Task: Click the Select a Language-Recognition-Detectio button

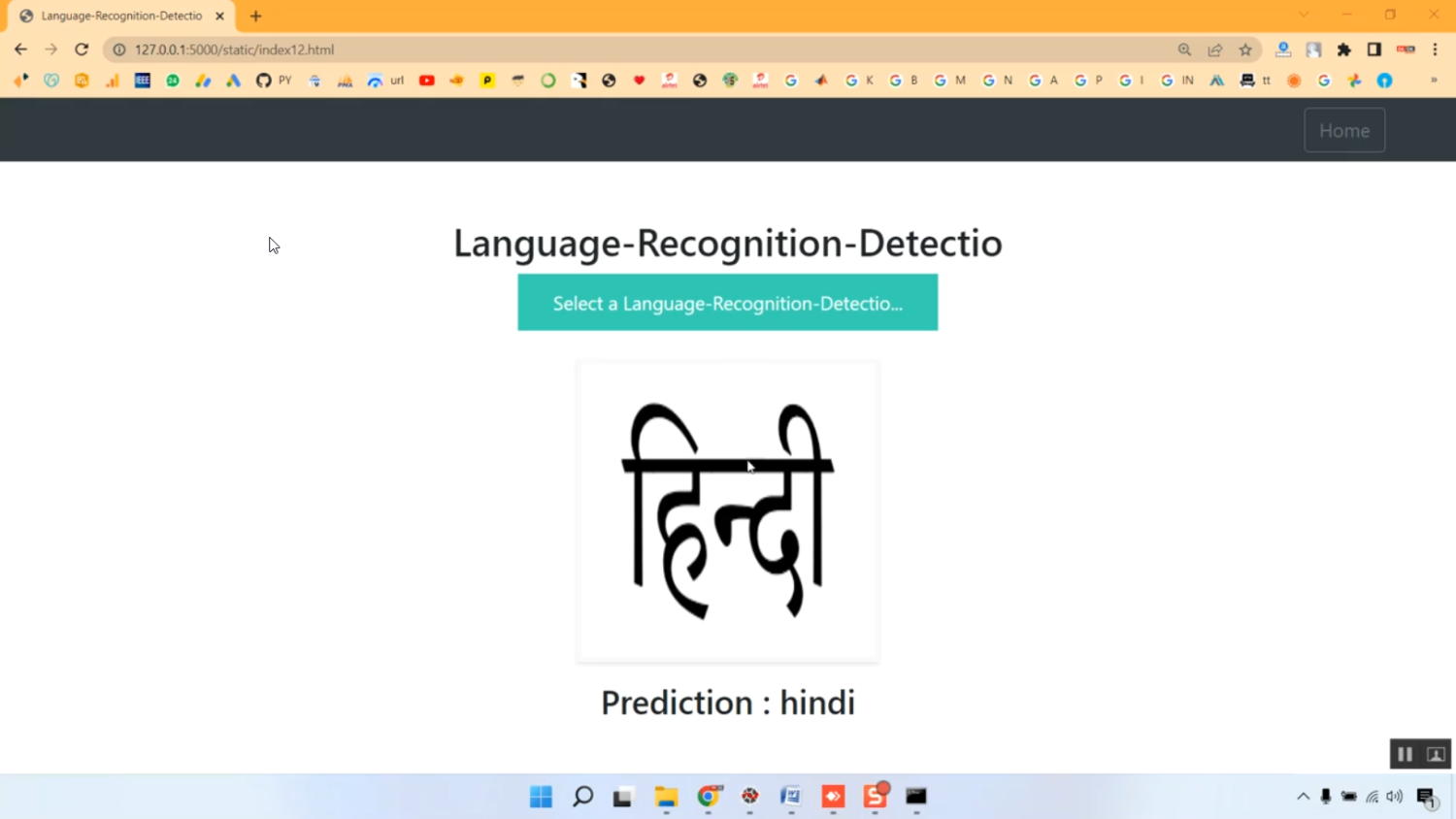Action: click(727, 302)
